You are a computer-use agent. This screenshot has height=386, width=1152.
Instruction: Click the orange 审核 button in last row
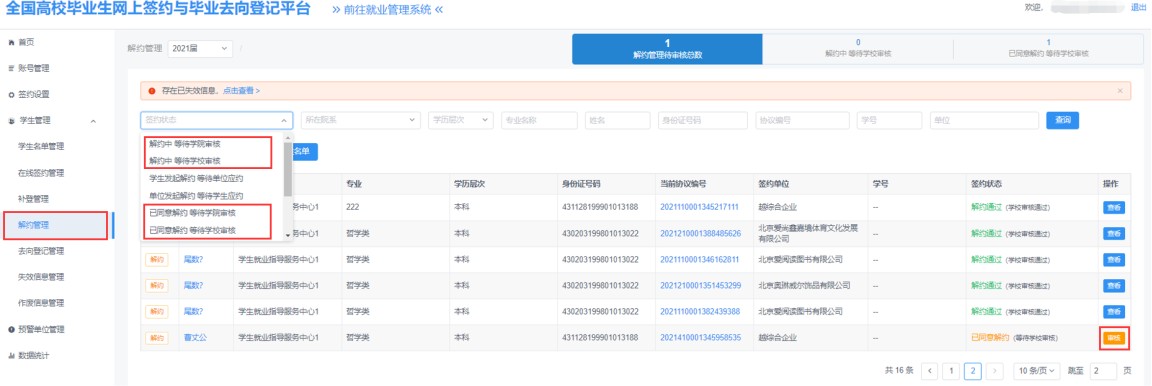tap(1114, 338)
